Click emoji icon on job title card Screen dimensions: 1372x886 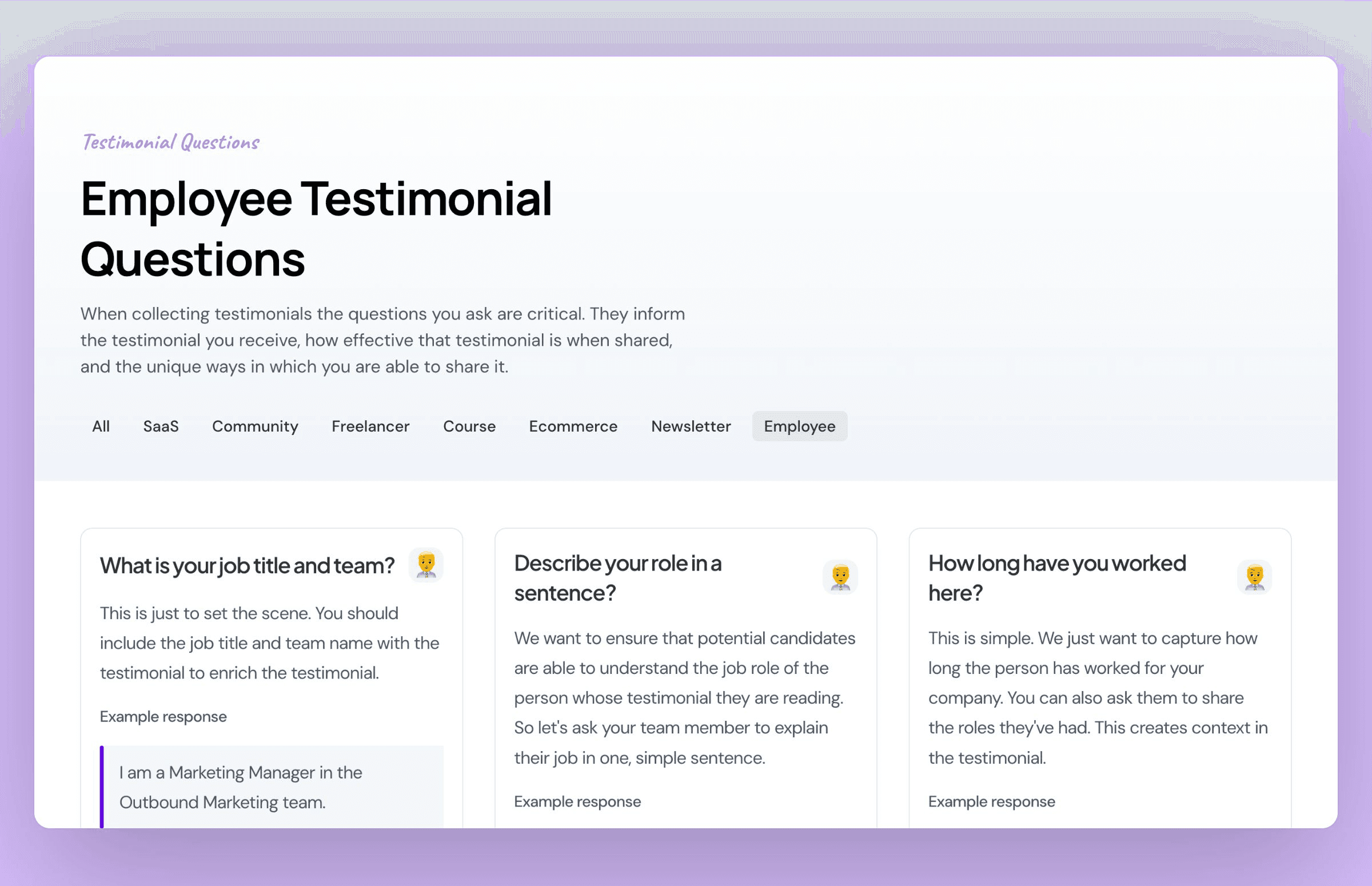tap(426, 565)
